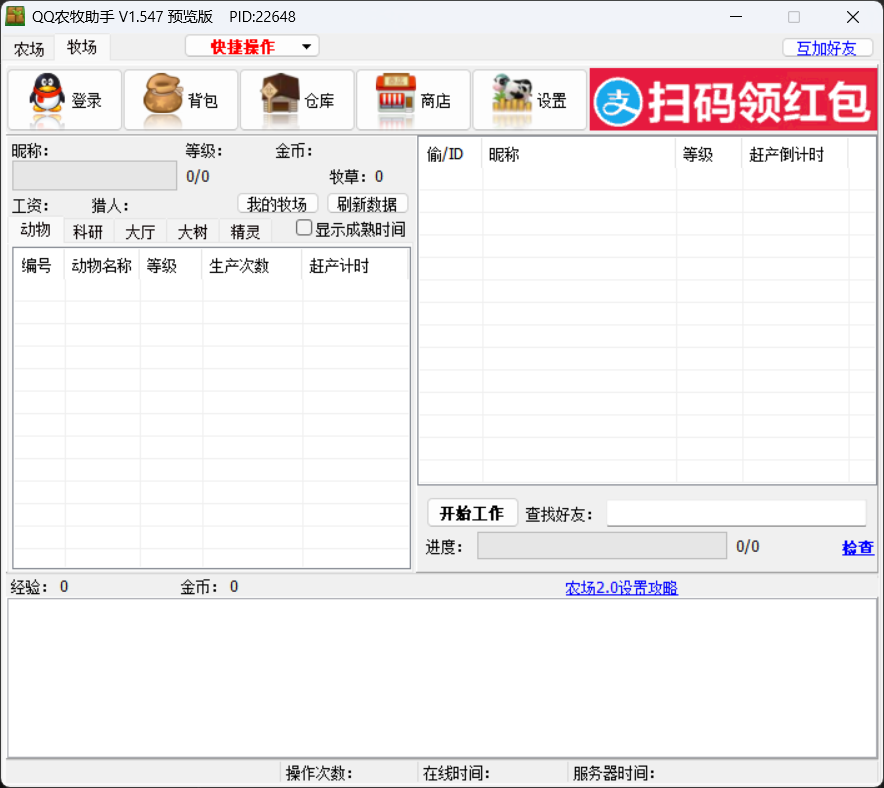Click the 互加好友 link

[827, 47]
